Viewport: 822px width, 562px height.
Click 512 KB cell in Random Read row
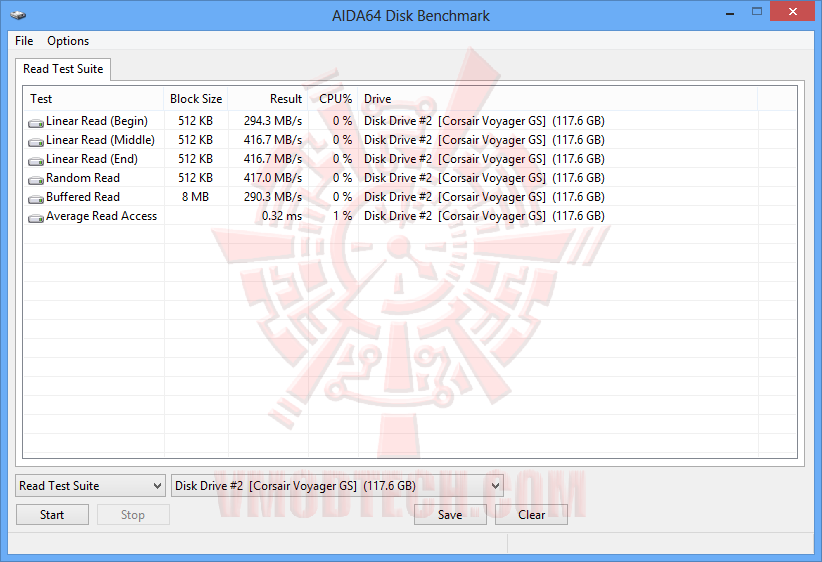tap(196, 178)
